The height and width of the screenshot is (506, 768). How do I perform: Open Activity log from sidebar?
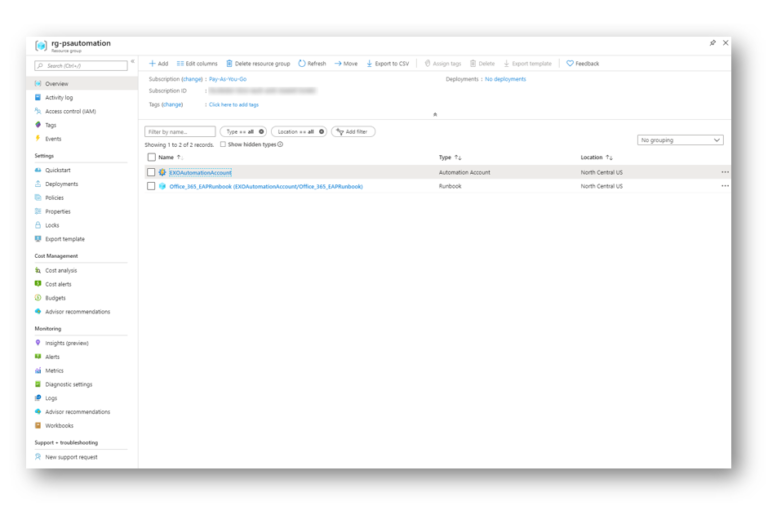click(59, 97)
